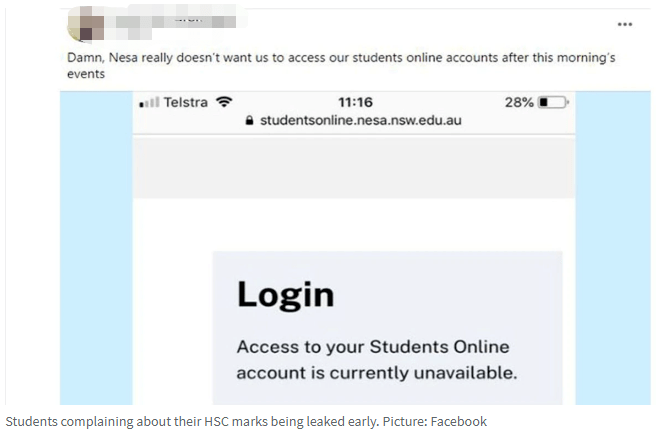This screenshot has width=656, height=430.
Task: Click the Telstra carrier label
Action: click(185, 102)
